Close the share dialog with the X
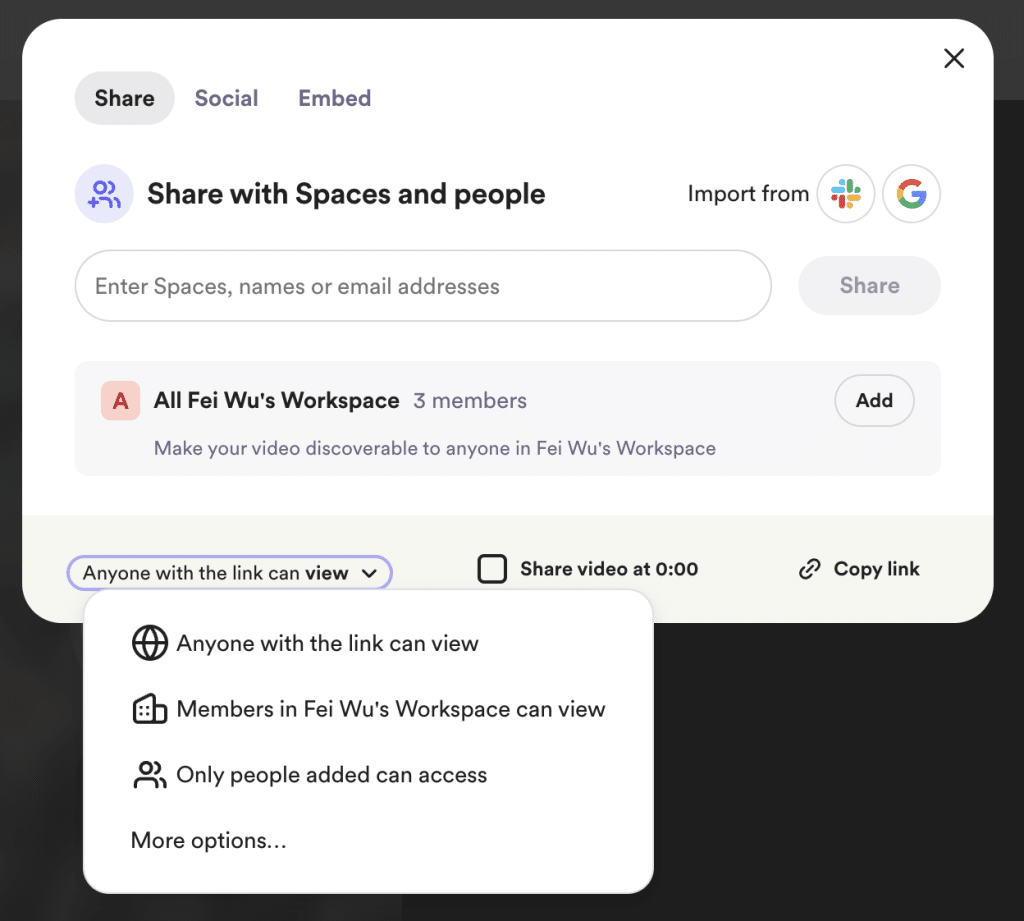Image resolution: width=1024 pixels, height=921 pixels. 954,59
